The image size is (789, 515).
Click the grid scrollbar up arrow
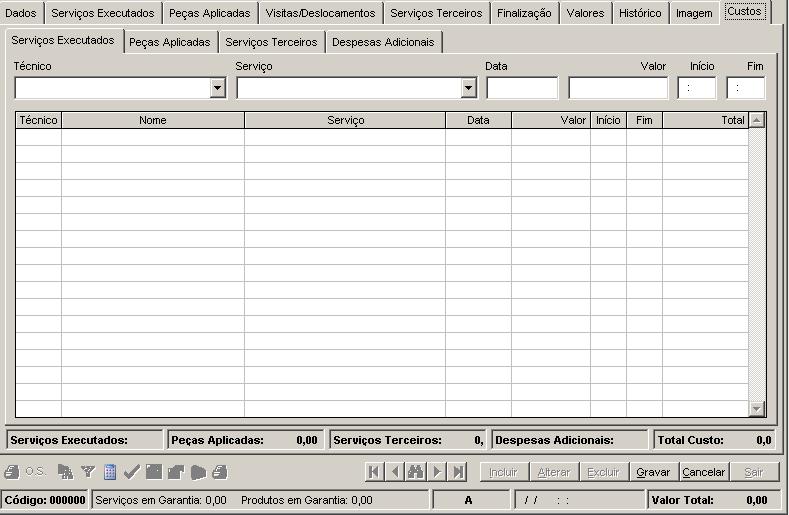click(x=757, y=120)
